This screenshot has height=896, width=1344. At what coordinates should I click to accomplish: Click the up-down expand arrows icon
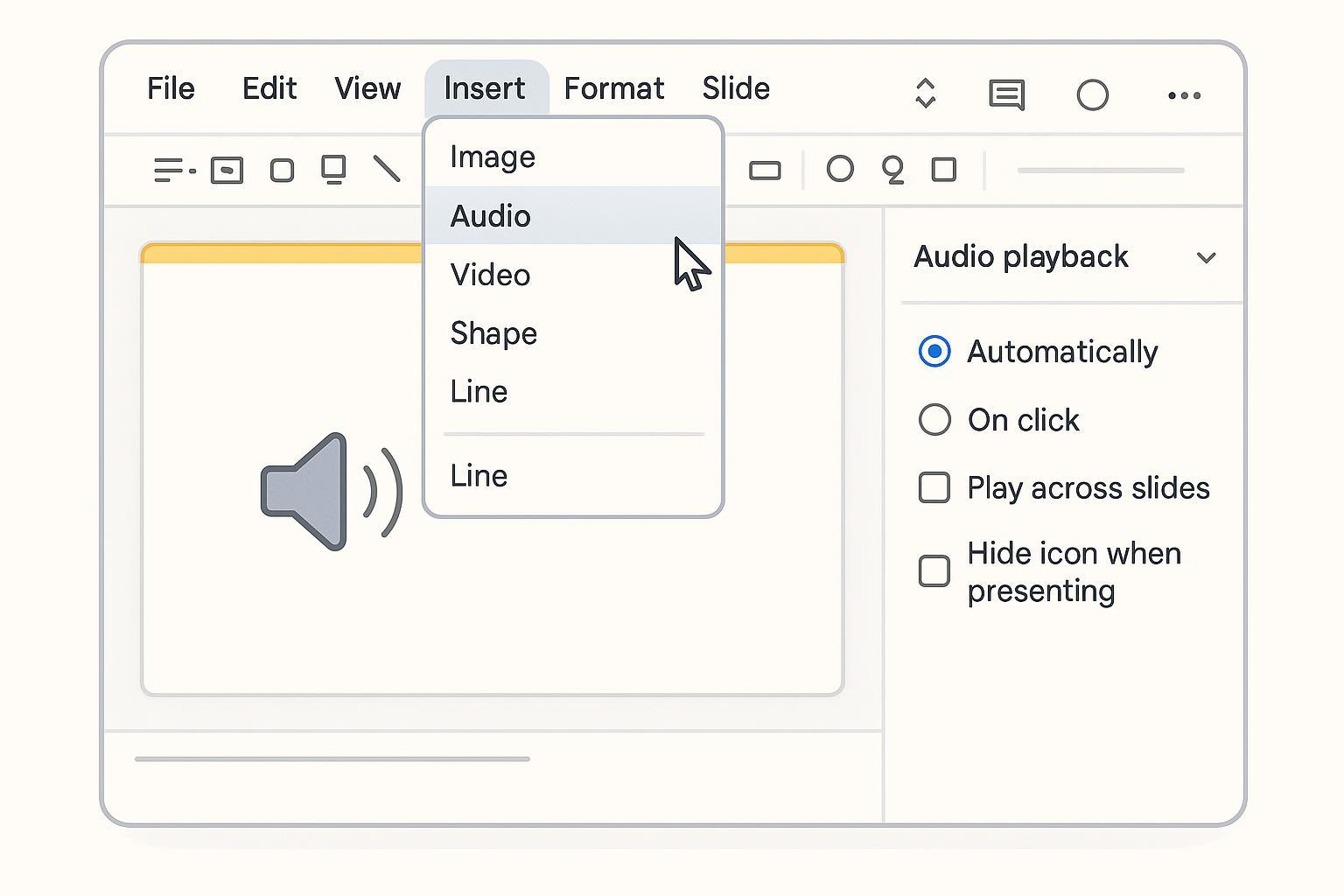[926, 94]
